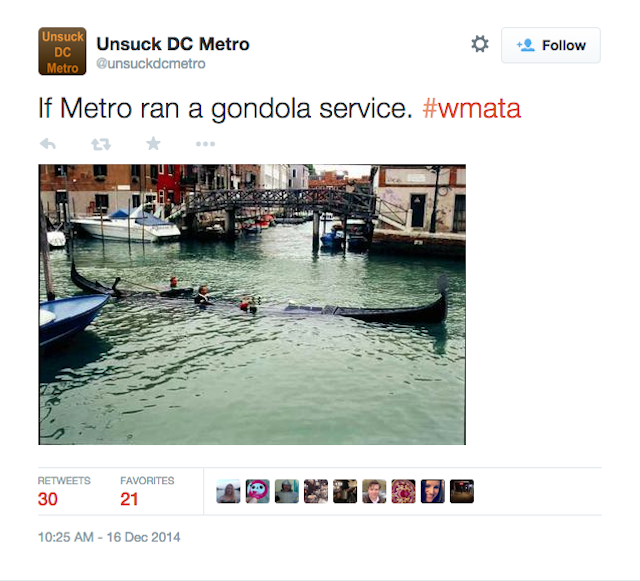640x581 pixels.
Task: Open the pink cartoon face avatar
Action: click(x=258, y=491)
